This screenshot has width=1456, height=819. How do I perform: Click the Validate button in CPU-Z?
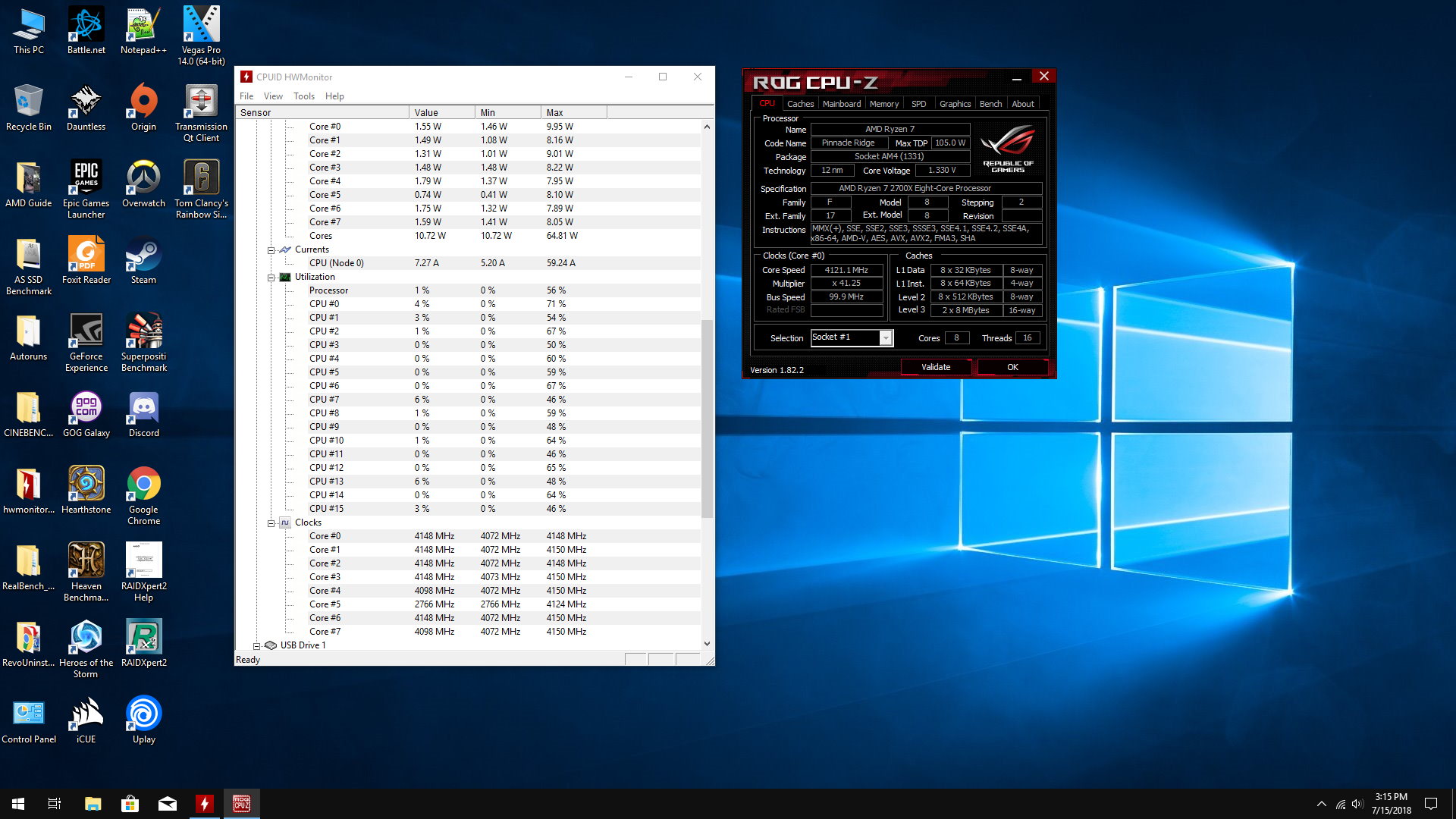pos(936,367)
